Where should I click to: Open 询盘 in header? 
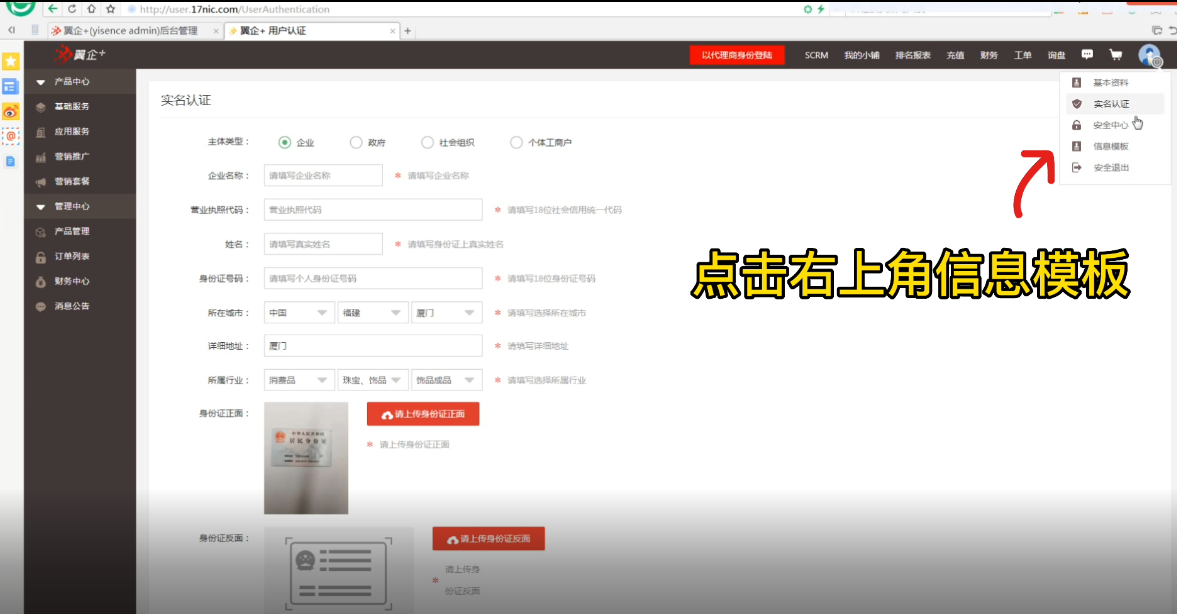(x=1056, y=56)
